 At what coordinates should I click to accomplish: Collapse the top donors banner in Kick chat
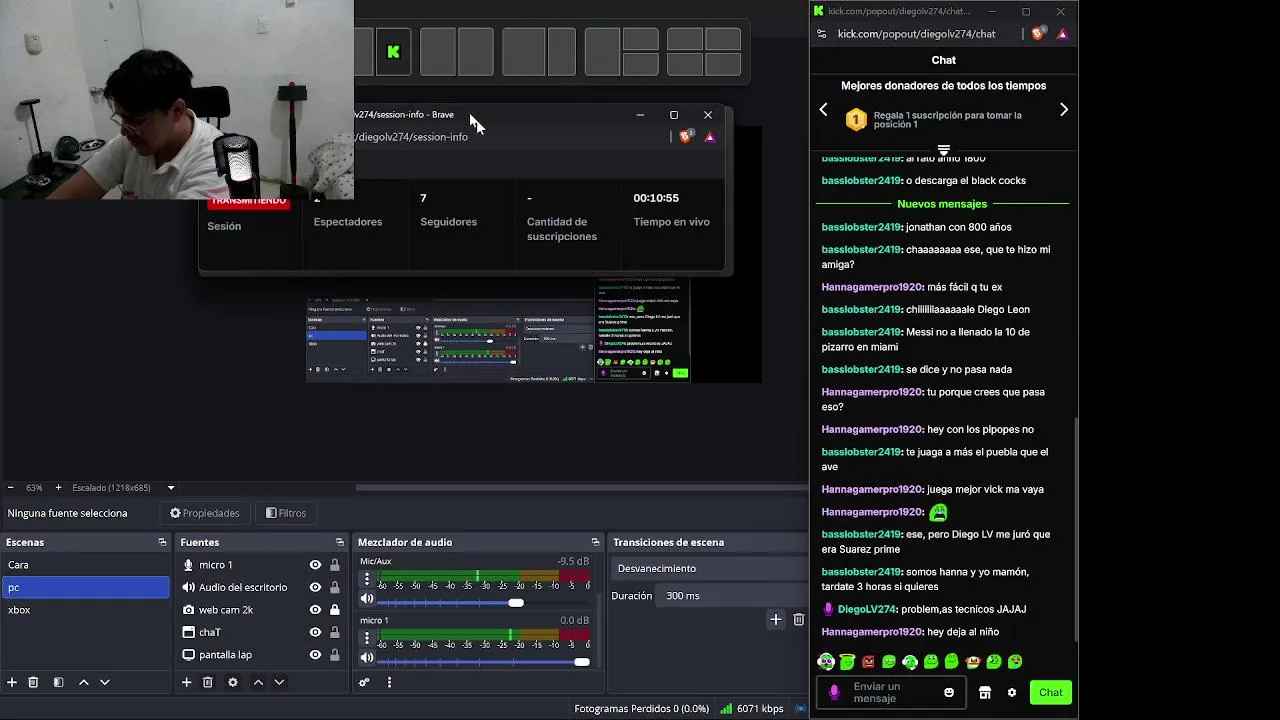click(943, 150)
